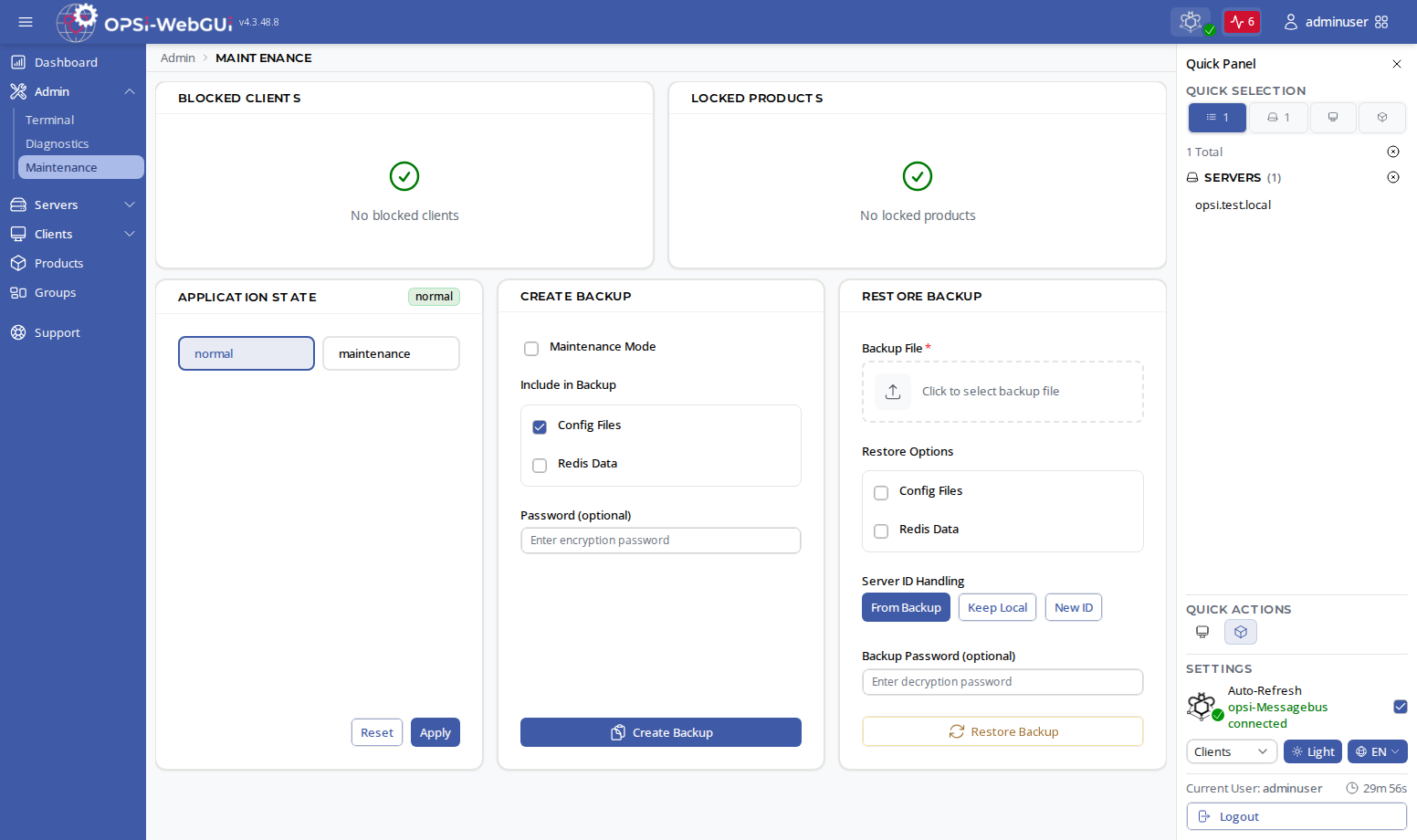Open the red health alerts badge showing 6
The height and width of the screenshot is (840, 1417).
point(1242,22)
